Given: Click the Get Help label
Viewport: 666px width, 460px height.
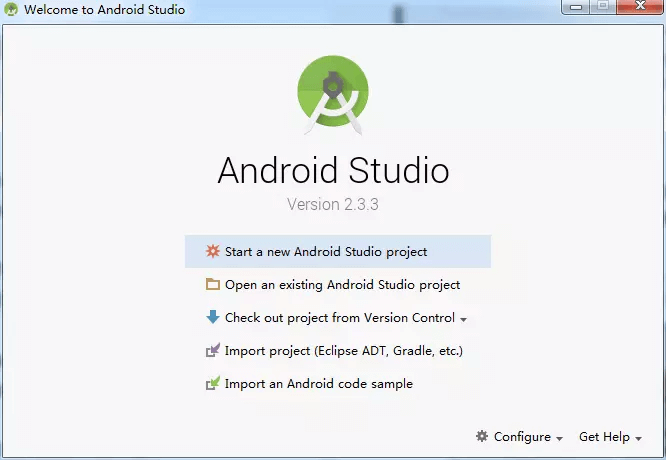Looking at the screenshot, I should (604, 437).
